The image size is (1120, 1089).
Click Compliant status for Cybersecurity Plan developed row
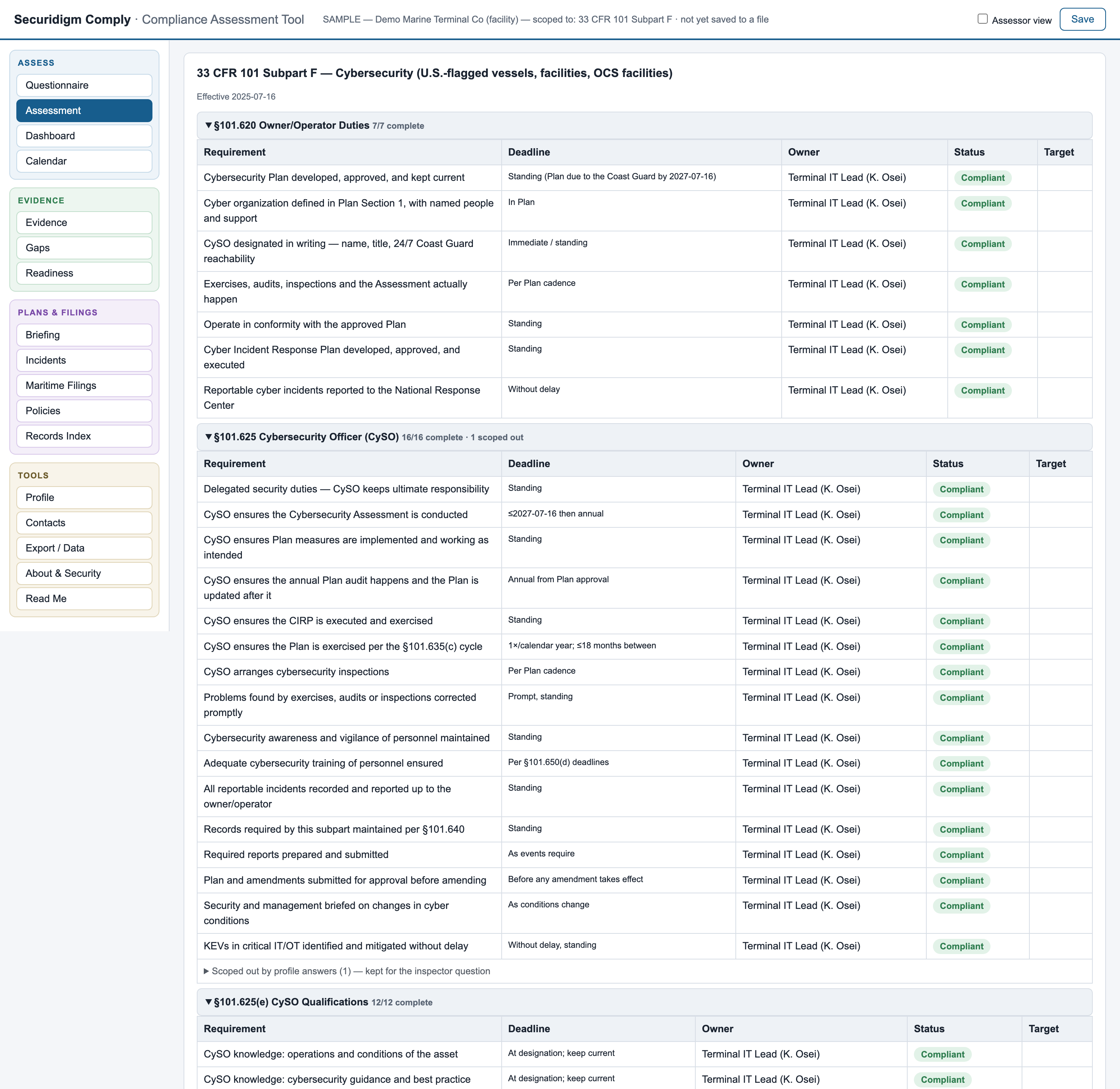(982, 178)
